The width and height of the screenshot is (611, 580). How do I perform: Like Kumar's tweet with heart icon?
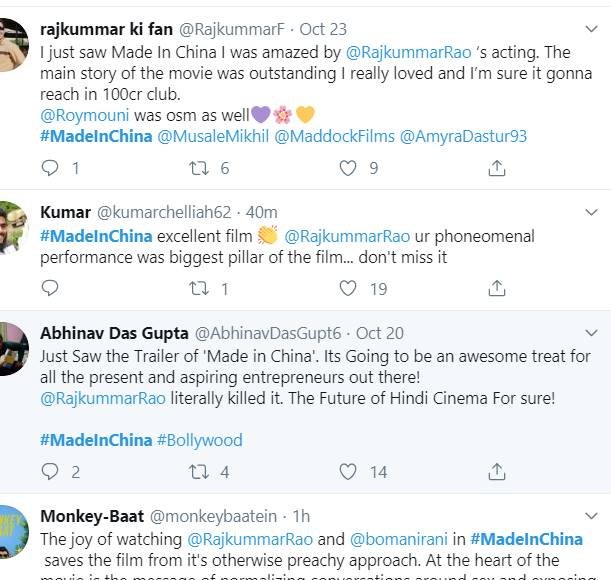pos(347,288)
